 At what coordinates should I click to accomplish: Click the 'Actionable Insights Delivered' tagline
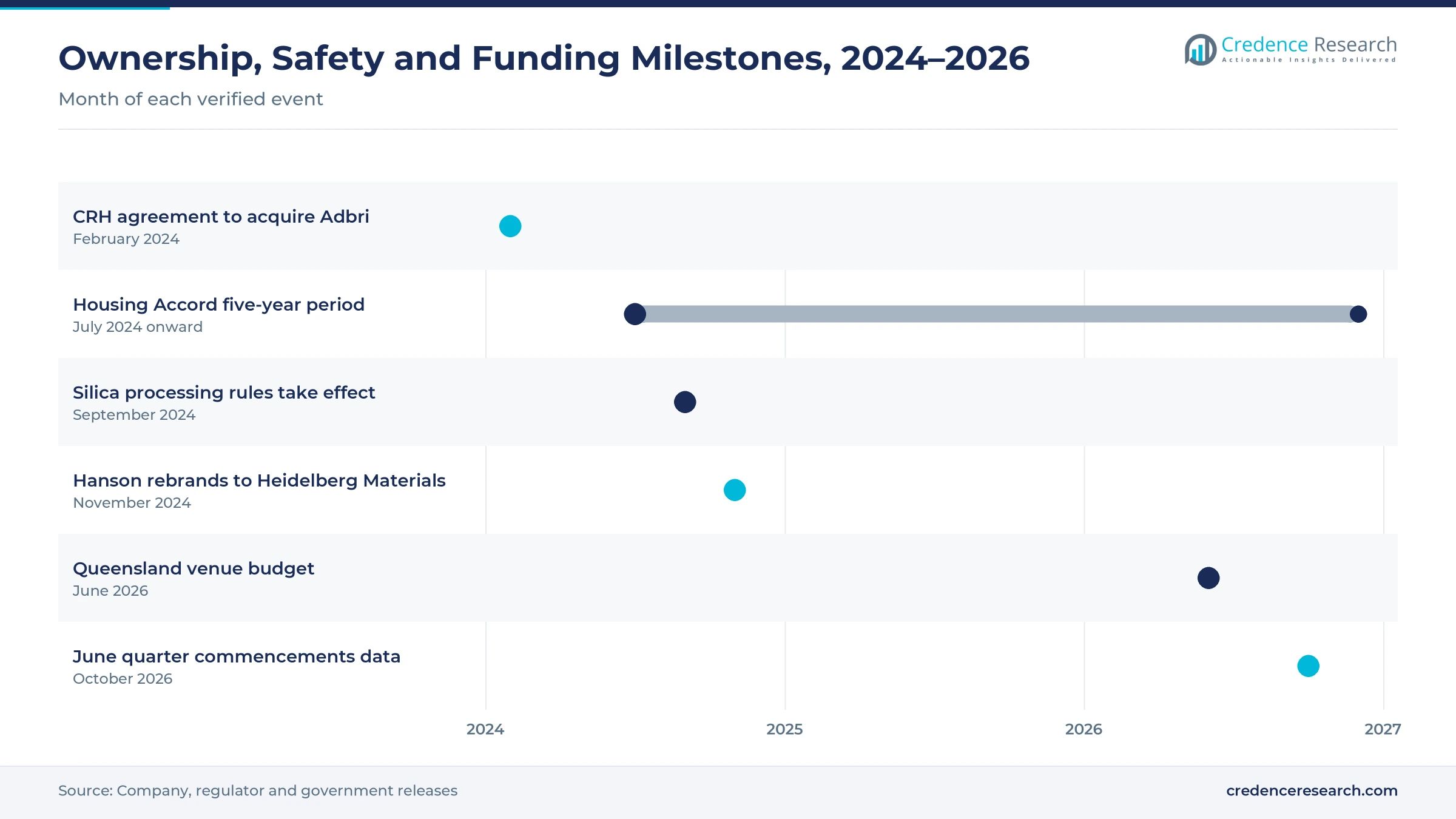pyautogui.click(x=1309, y=60)
